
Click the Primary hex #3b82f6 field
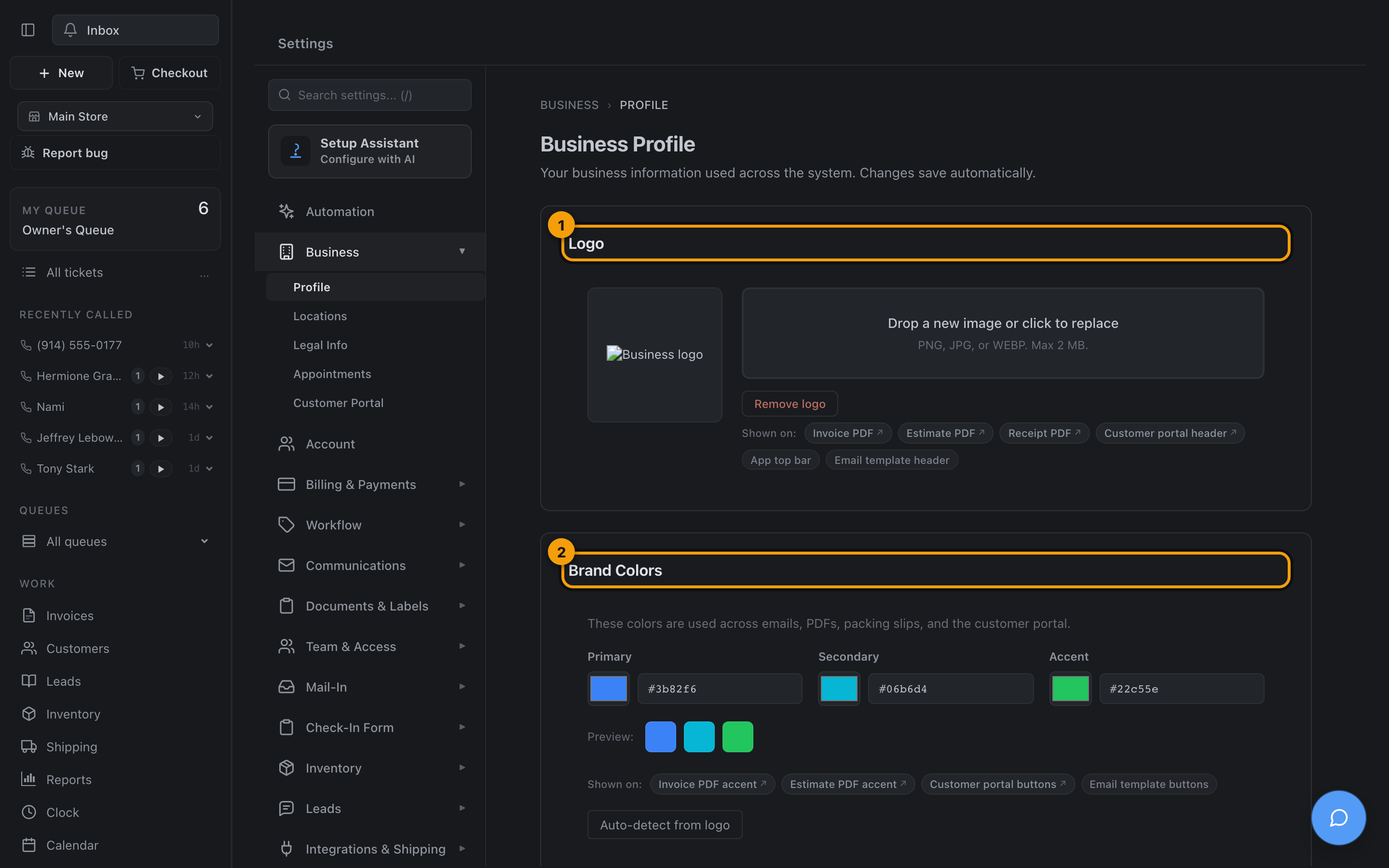pos(720,688)
